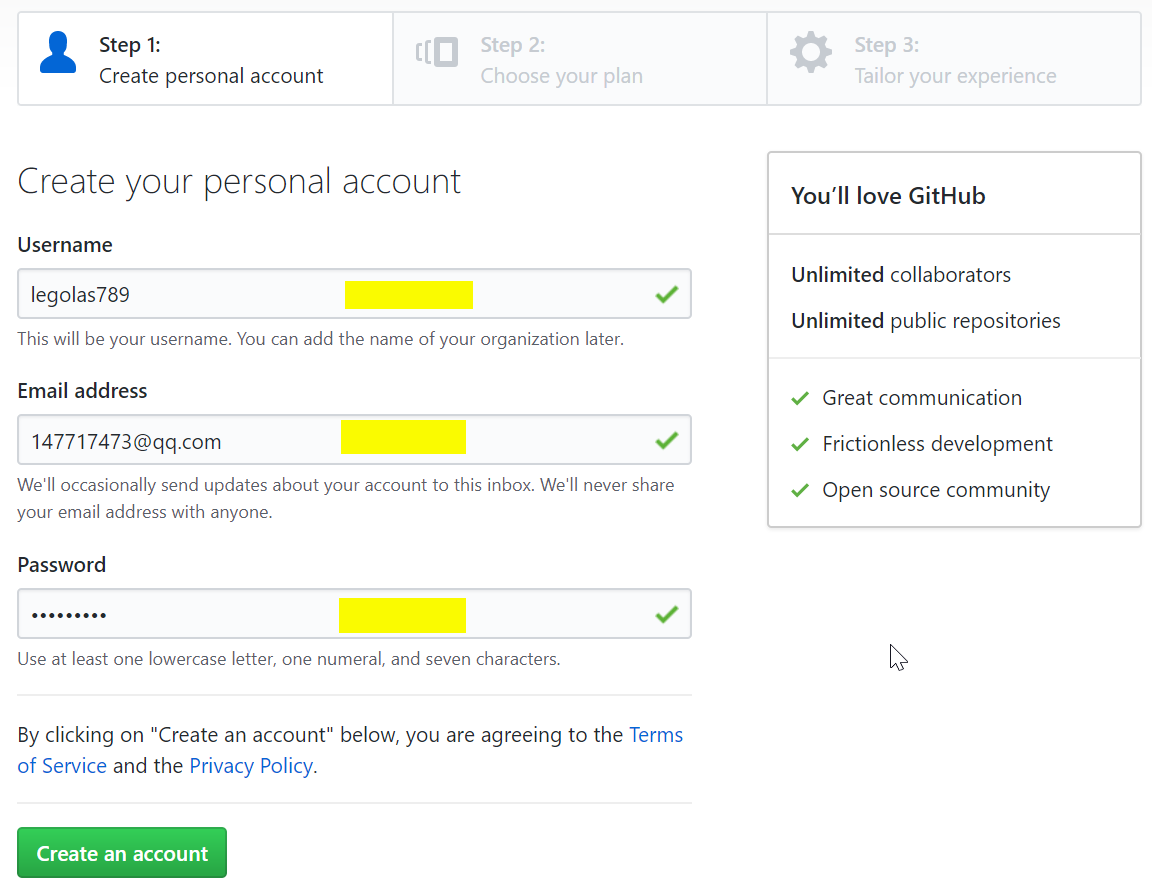The height and width of the screenshot is (883, 1152).
Task: Click the checkmark beside Frictionless development
Action: pyautogui.click(x=800, y=444)
